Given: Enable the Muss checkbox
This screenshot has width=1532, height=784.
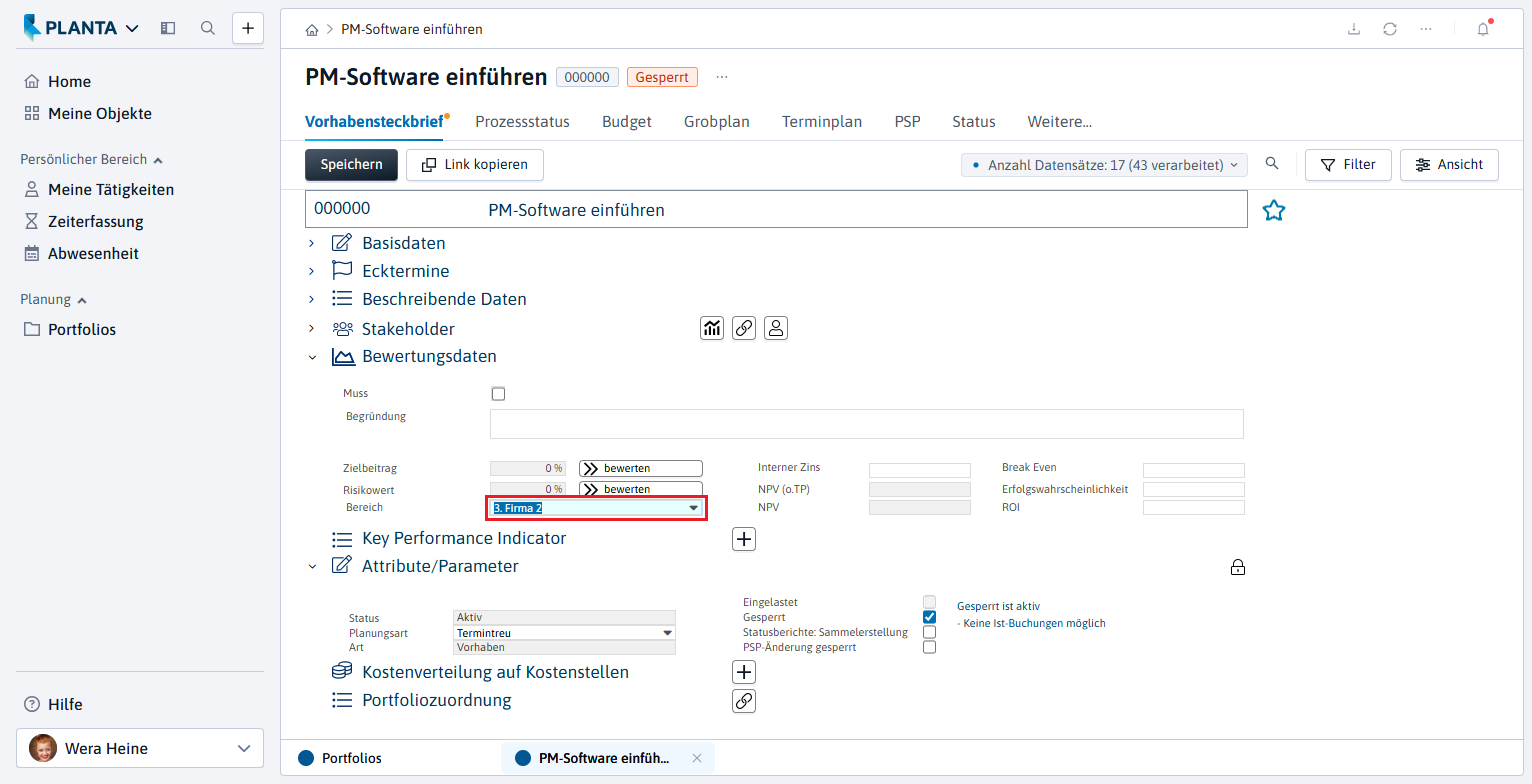Looking at the screenshot, I should [x=498, y=394].
